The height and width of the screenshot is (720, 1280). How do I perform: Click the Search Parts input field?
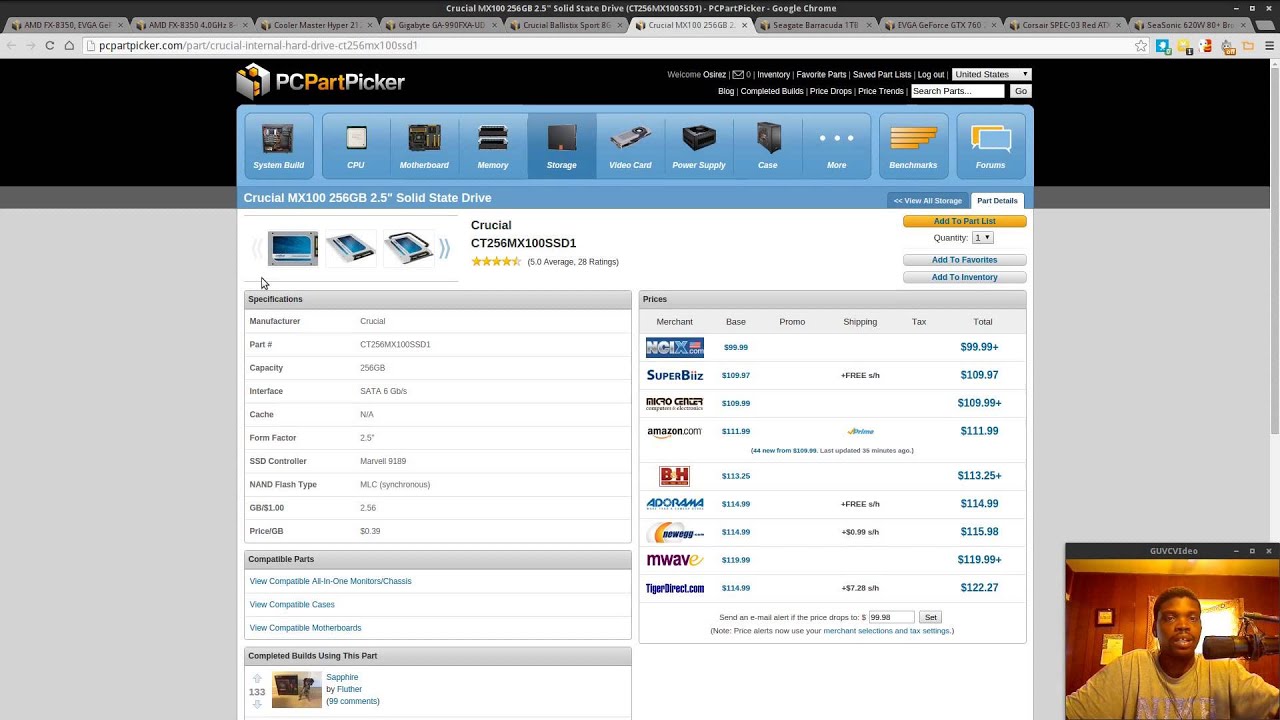pos(957,91)
